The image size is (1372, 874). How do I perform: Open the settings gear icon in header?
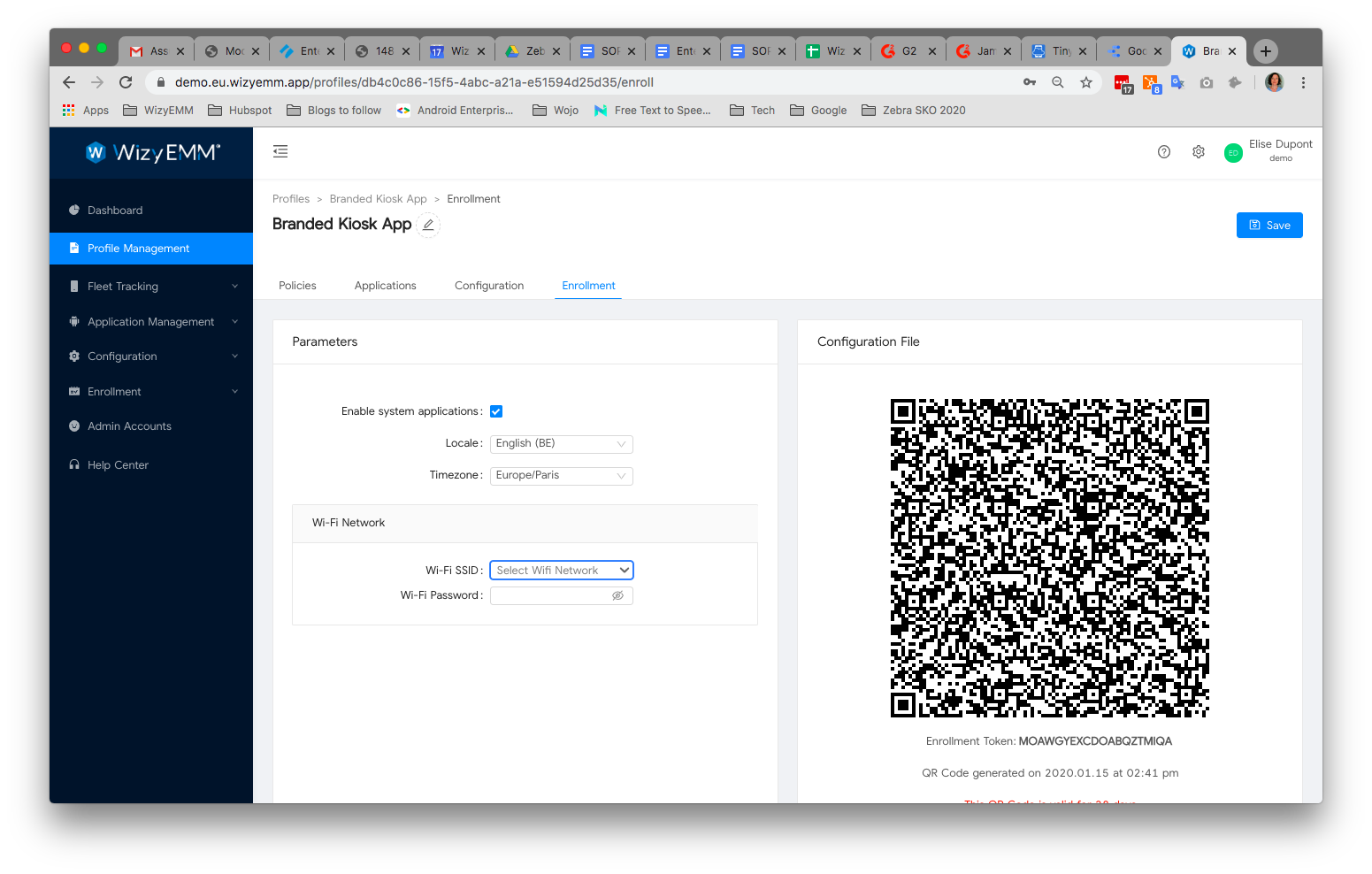click(x=1199, y=152)
